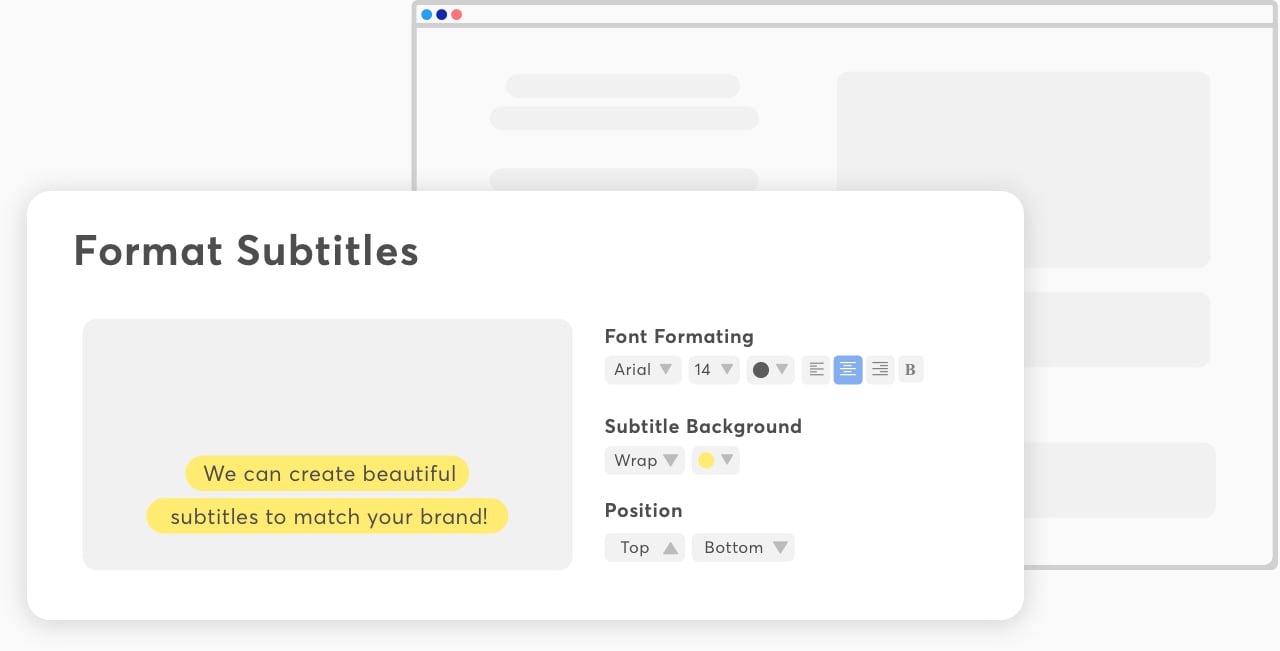The width and height of the screenshot is (1280, 651).
Task: Set subtitle position to Bottom
Action: [x=743, y=548]
